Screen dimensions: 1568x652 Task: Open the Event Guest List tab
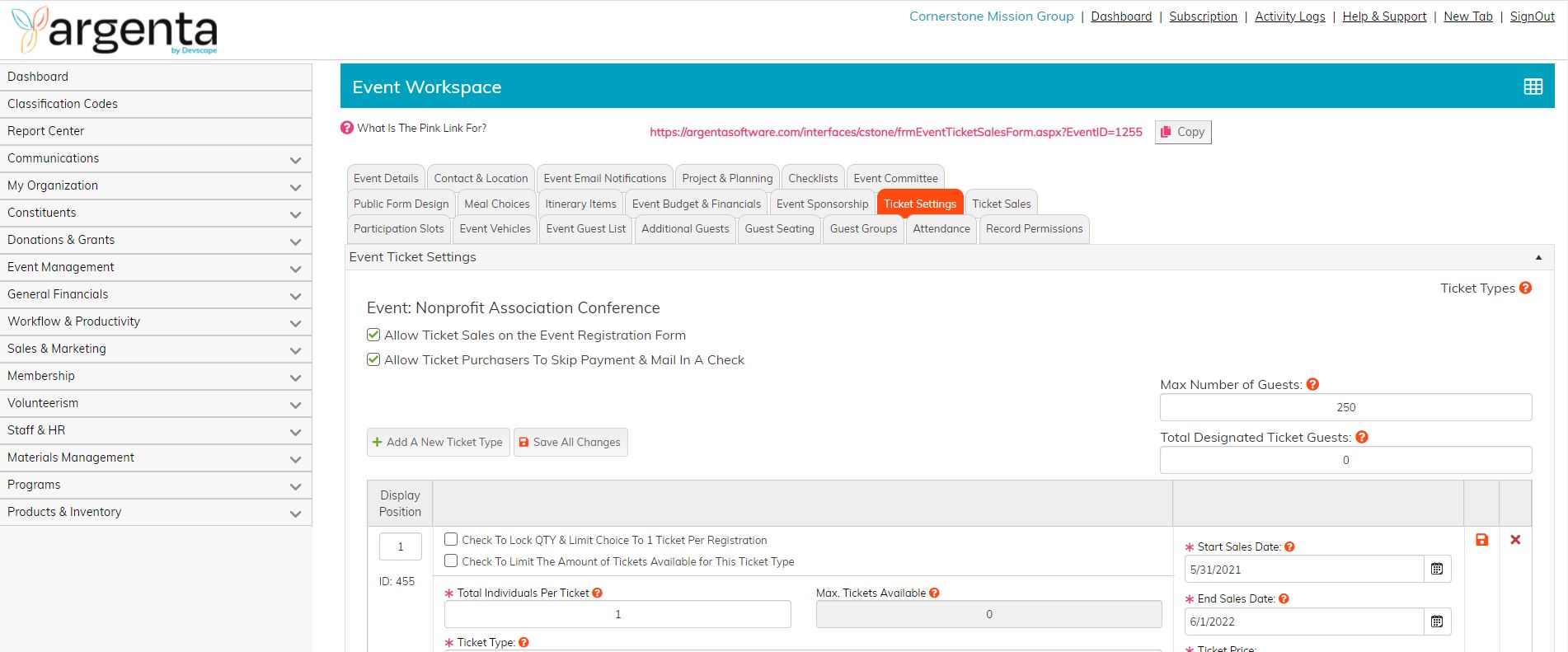pos(585,228)
